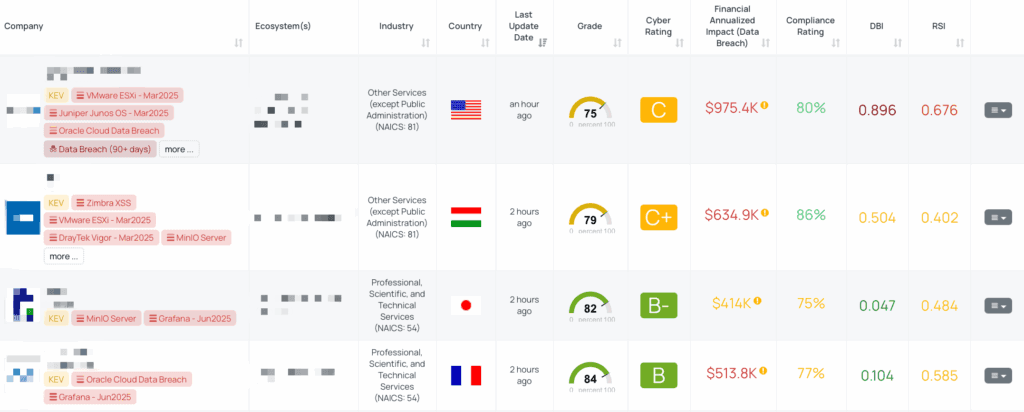Click the blue logo of second company
This screenshot has height=412, width=1024.
tap(22, 217)
